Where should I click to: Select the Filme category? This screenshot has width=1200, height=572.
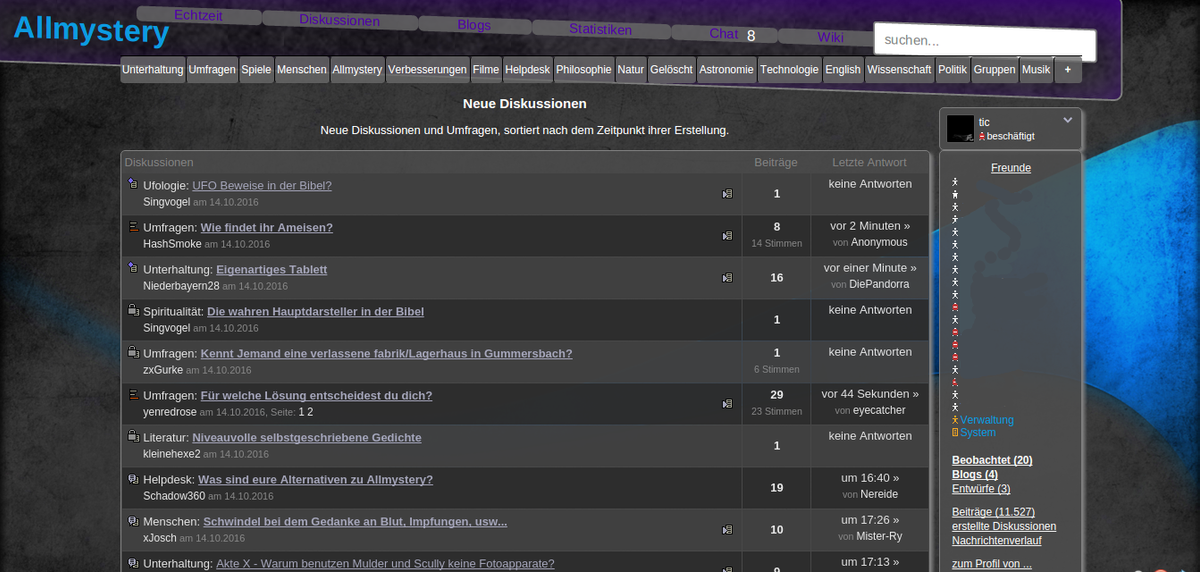486,70
